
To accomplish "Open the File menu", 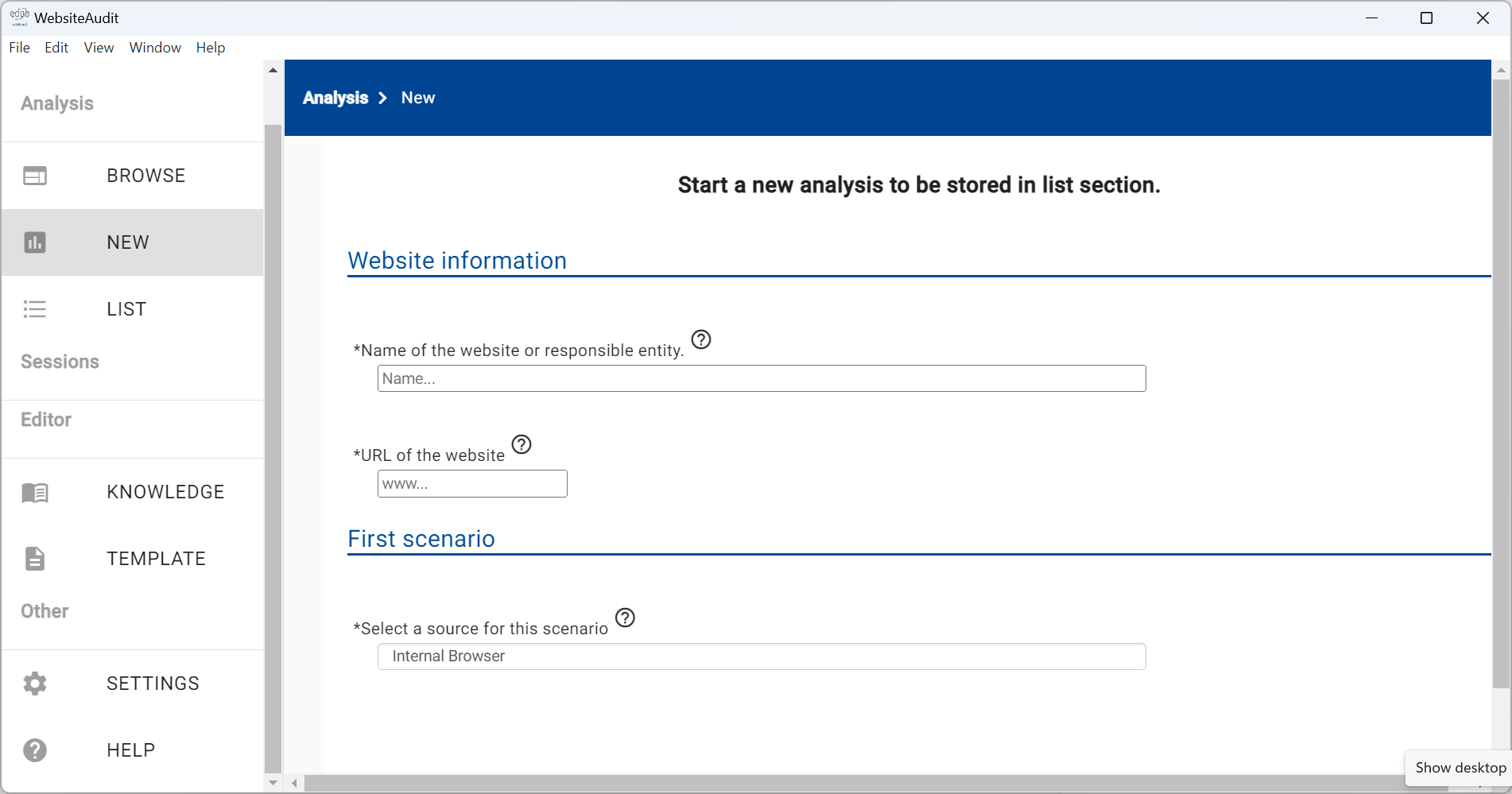I will (19, 48).
